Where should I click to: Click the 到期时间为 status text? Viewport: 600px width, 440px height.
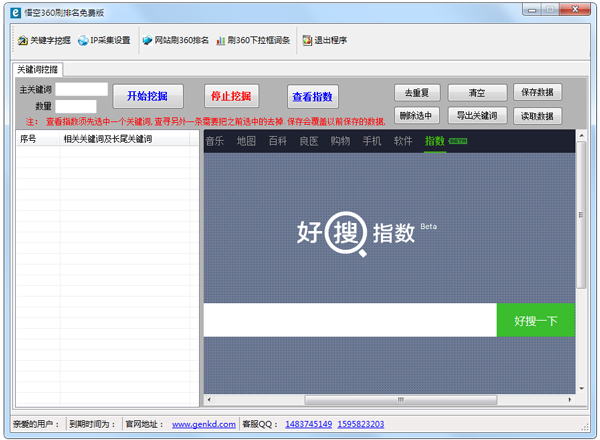[x=92, y=424]
